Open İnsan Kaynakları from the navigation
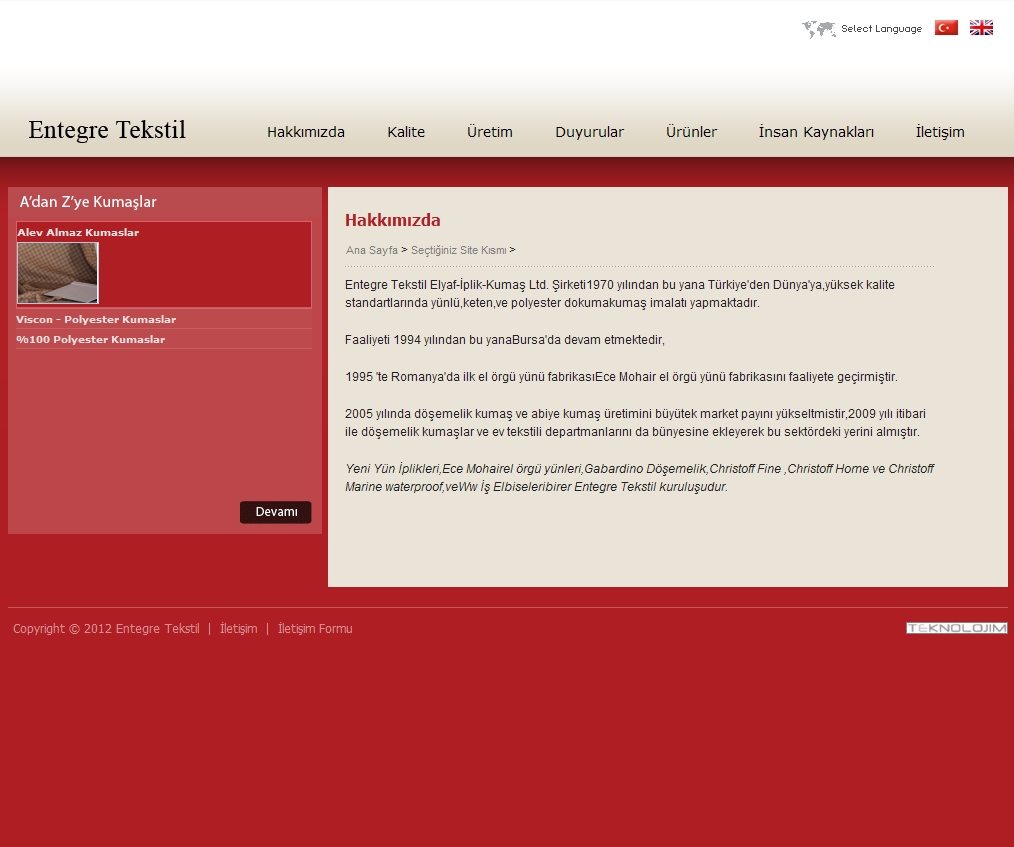The width and height of the screenshot is (1014, 847). click(816, 132)
